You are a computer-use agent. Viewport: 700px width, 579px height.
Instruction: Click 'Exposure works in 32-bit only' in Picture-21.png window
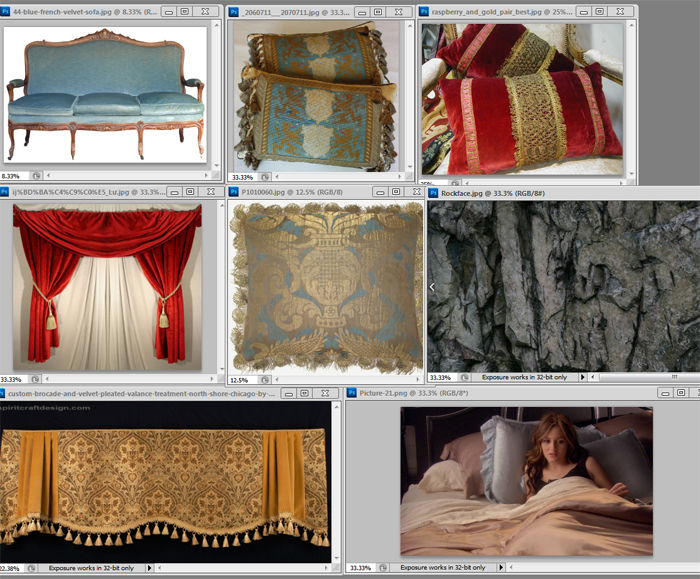click(442, 567)
